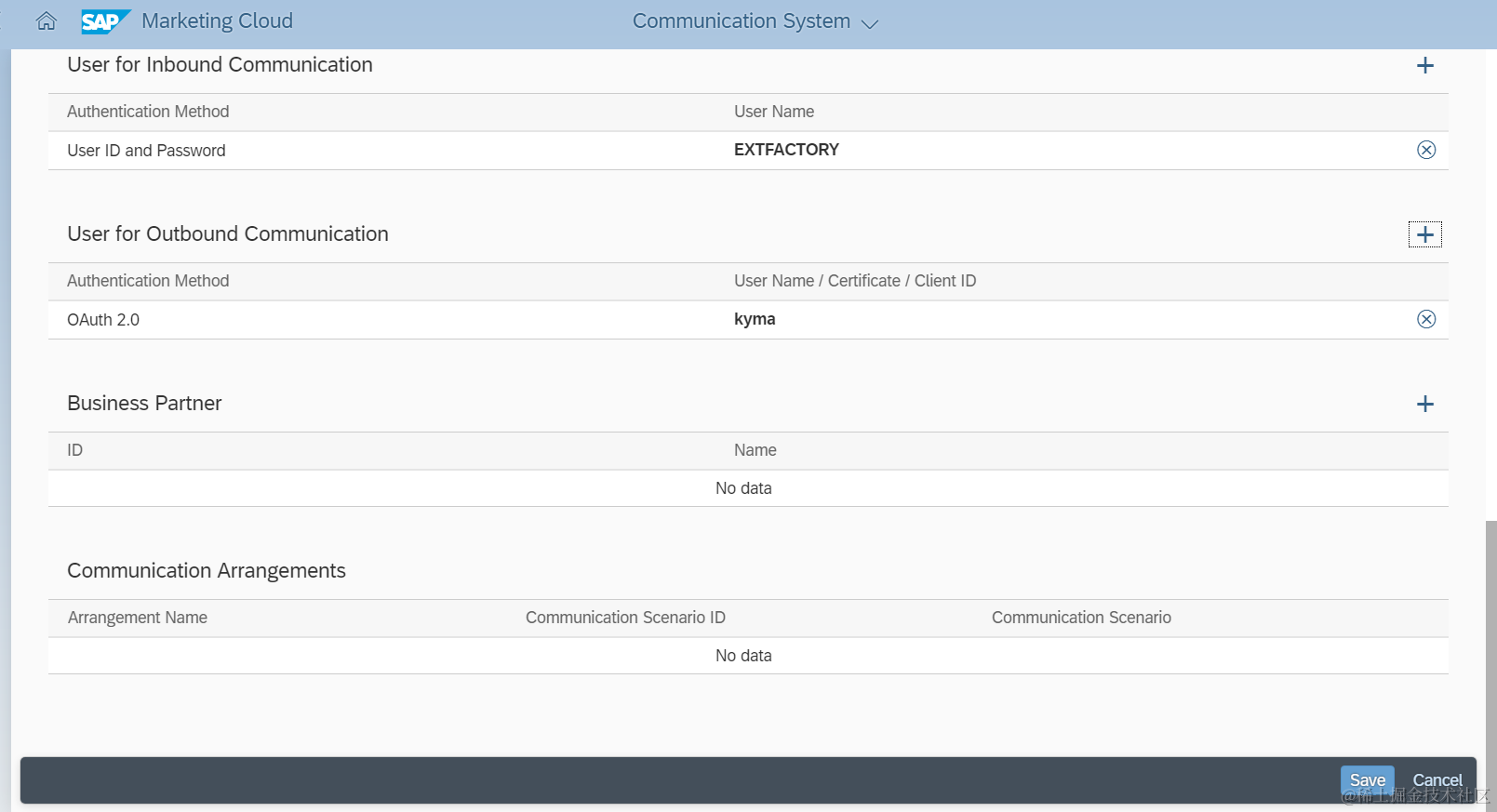
Task: Add a User for Outbound Communication
Action: pos(1424,234)
